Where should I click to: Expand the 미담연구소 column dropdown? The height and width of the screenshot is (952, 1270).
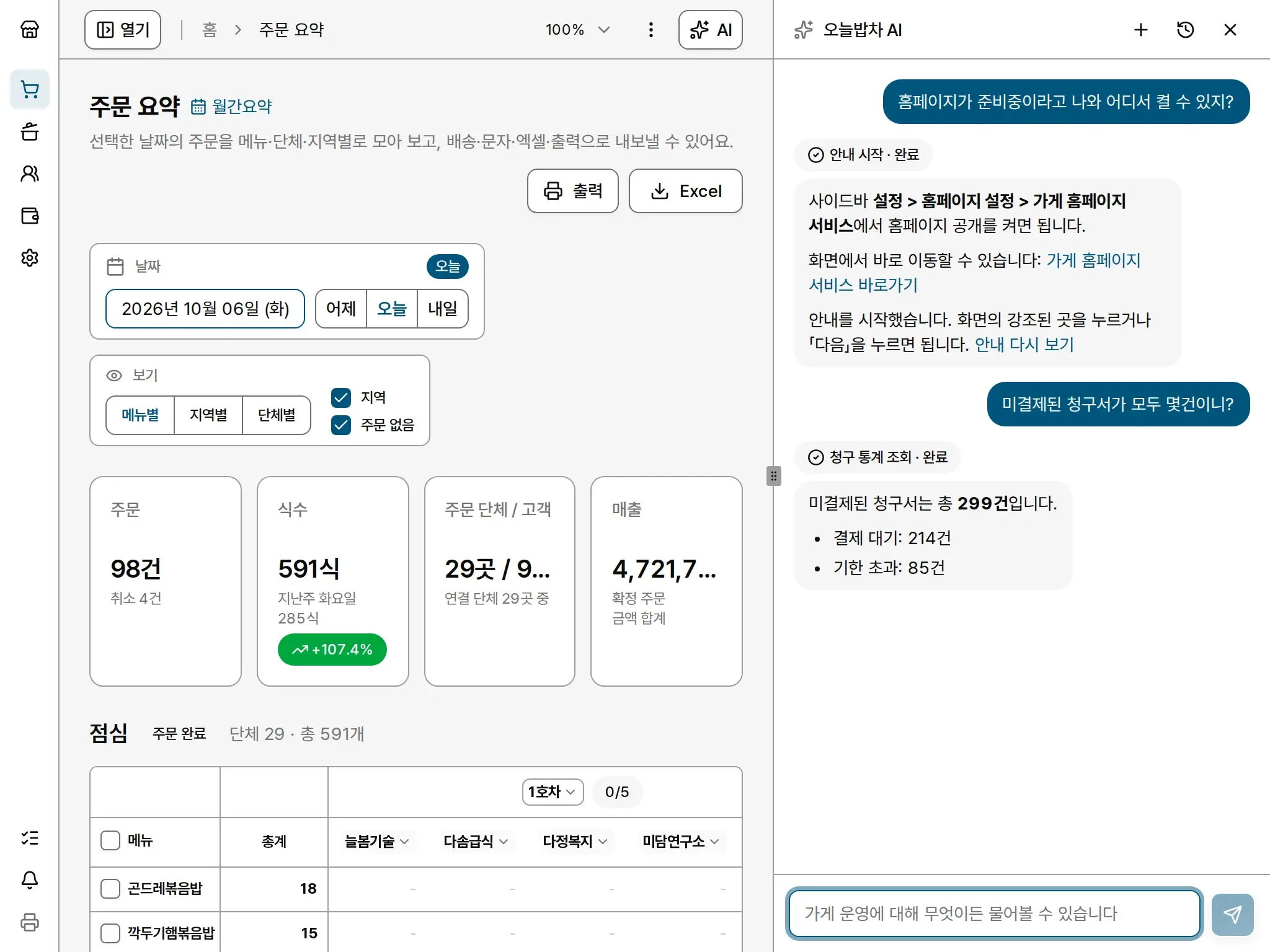point(681,842)
